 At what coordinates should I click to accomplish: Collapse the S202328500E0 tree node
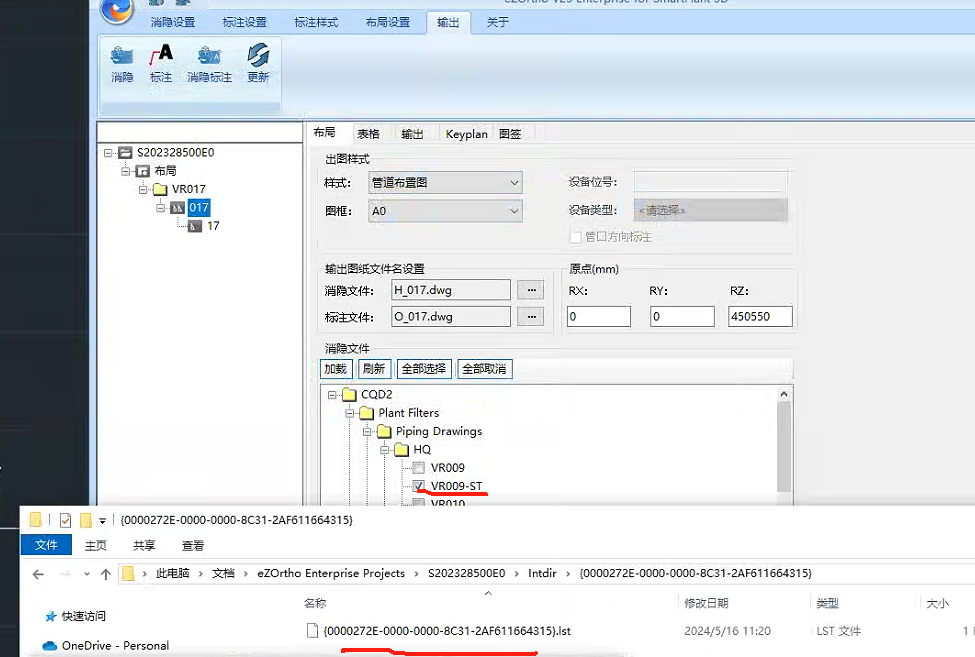[x=108, y=153]
